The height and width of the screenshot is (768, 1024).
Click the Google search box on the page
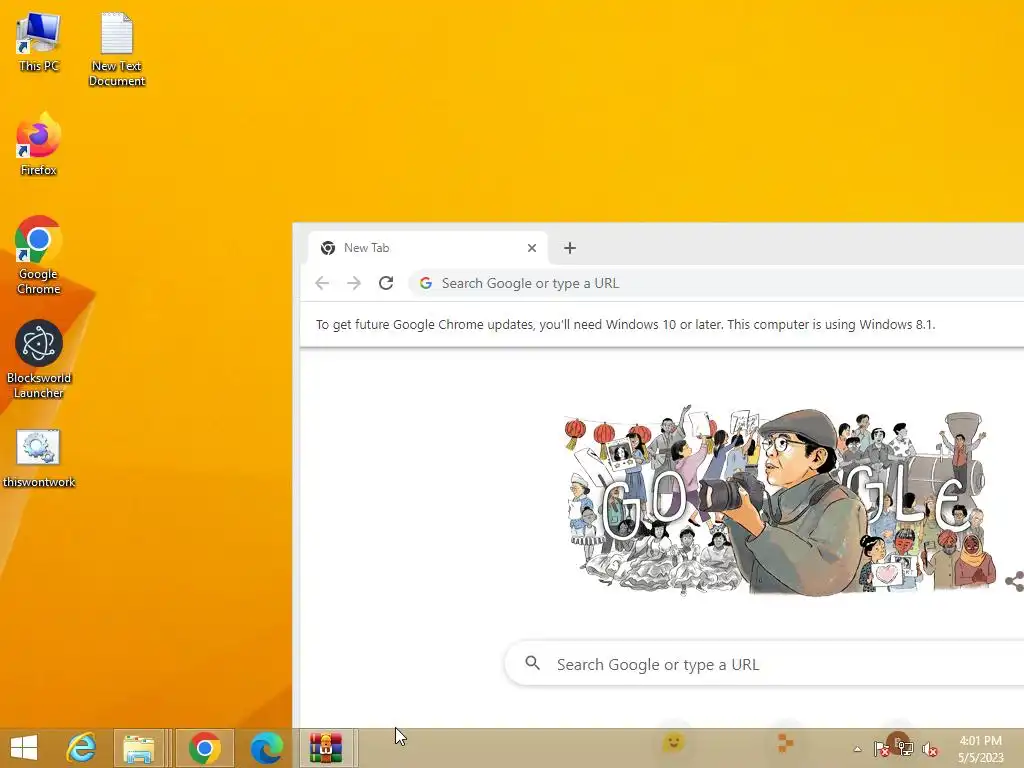tap(764, 664)
